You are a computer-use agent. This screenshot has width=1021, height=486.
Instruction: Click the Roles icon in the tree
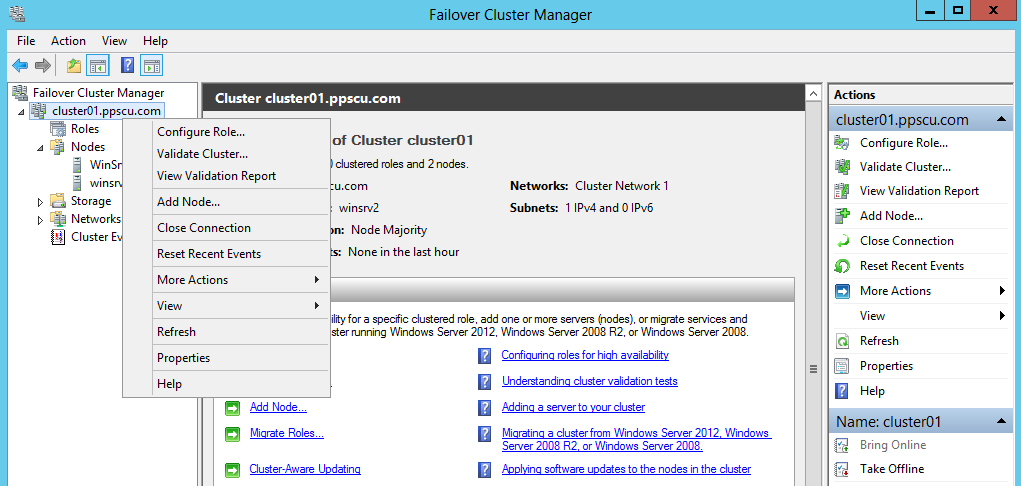[59, 129]
